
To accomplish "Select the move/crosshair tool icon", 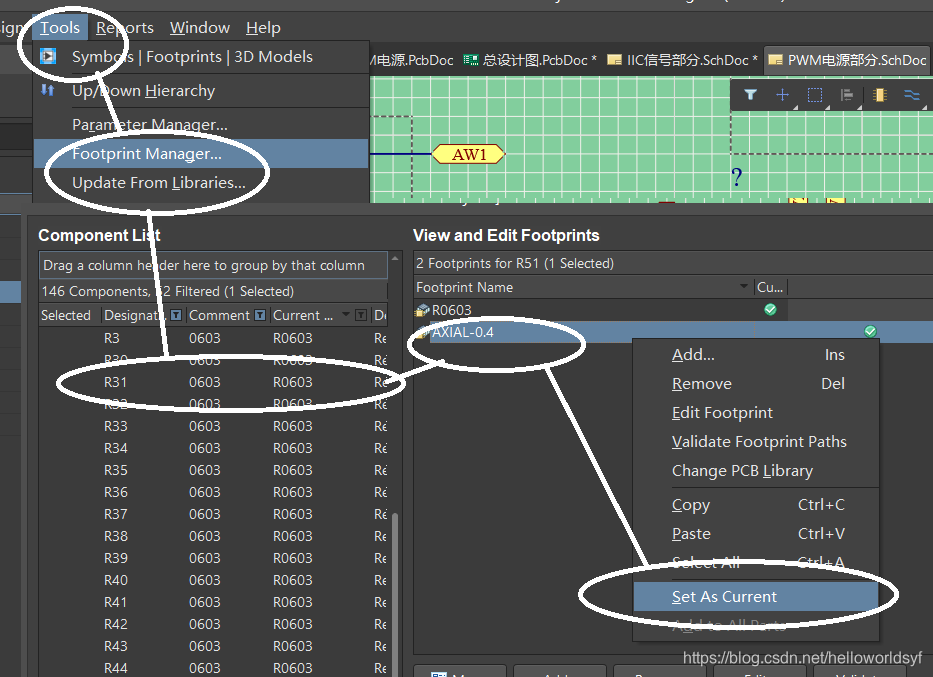I will (782, 95).
